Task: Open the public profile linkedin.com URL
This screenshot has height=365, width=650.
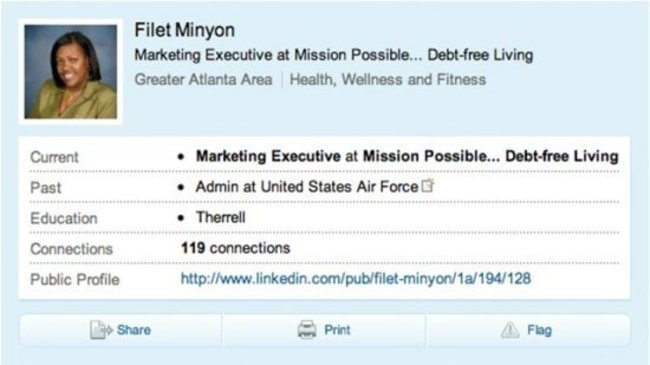Action: 356,278
